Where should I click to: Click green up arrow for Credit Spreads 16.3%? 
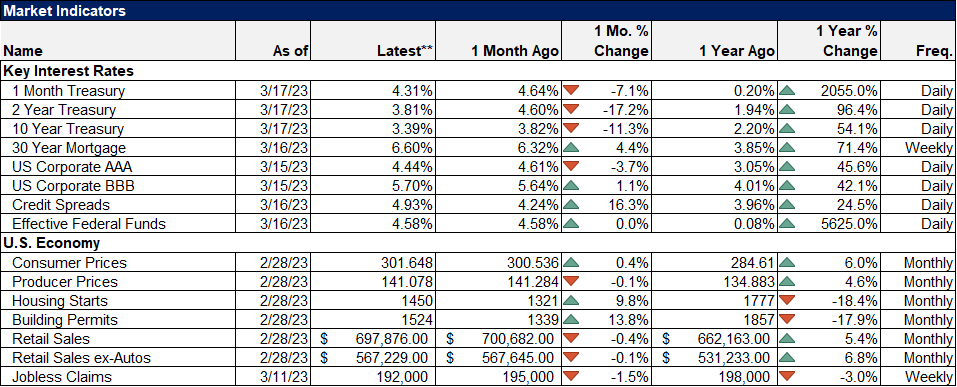click(571, 205)
